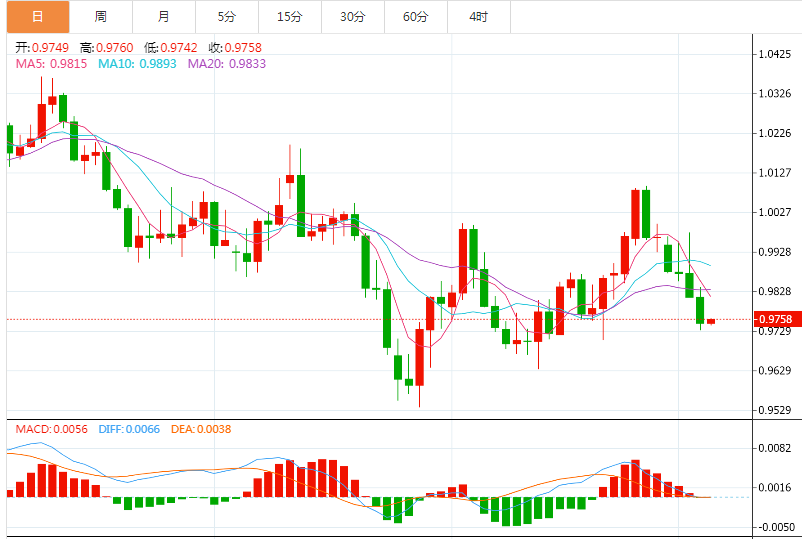Select the 日 daily timeframe tab
Screen dimensions: 802x539
coord(38,17)
